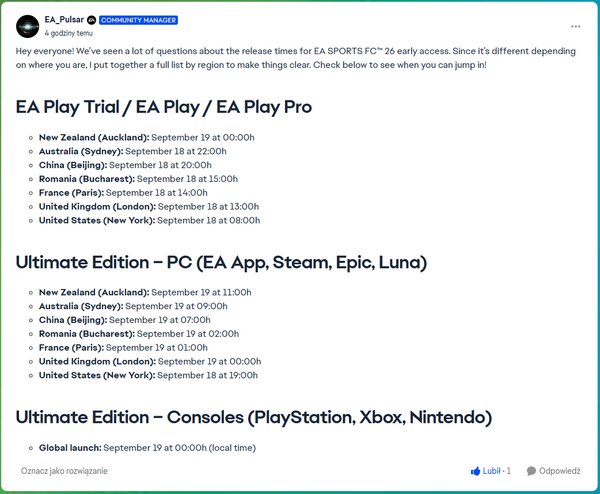Select 'Global launch: September 19 at 00:00h' line
The image size is (600, 494).
[x=147, y=448]
